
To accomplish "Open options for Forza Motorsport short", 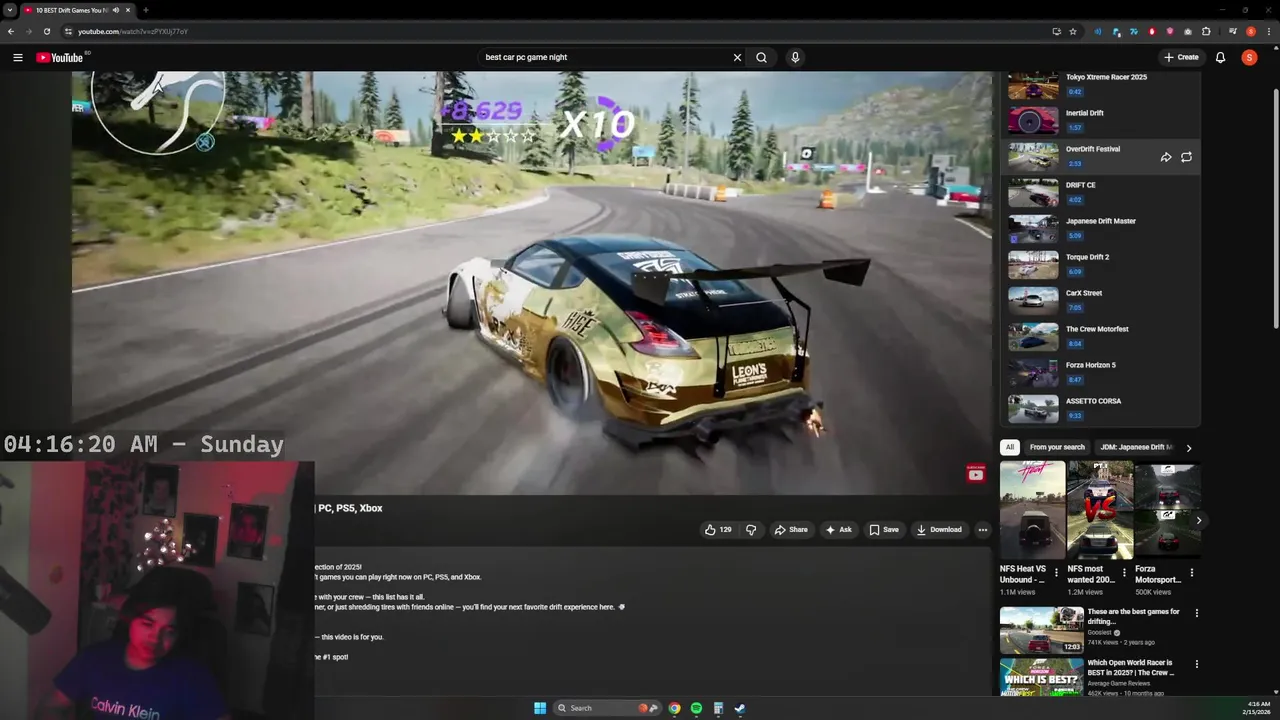I will (1191, 573).
